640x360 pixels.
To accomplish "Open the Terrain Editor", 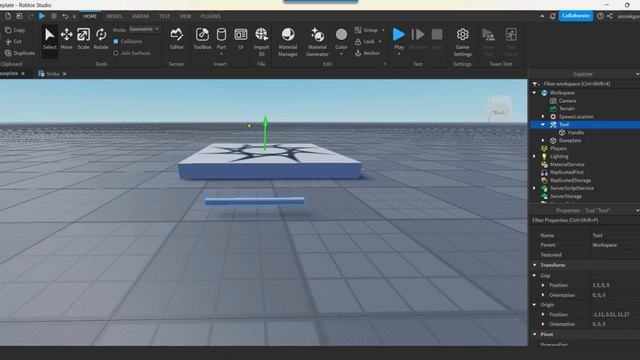I will 177,39.
